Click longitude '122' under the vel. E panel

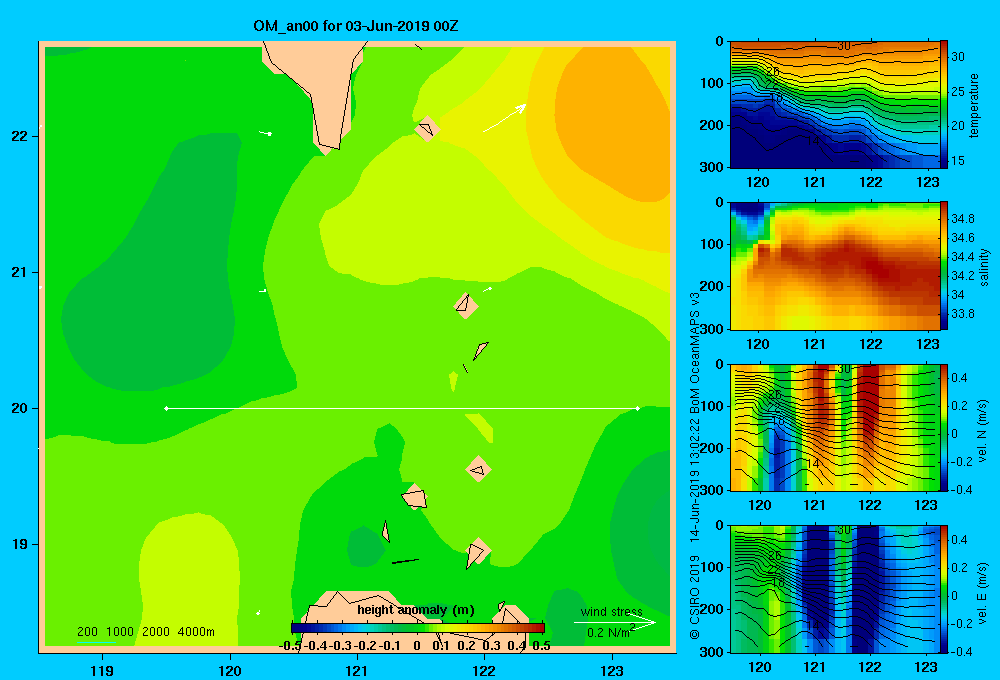[870, 667]
